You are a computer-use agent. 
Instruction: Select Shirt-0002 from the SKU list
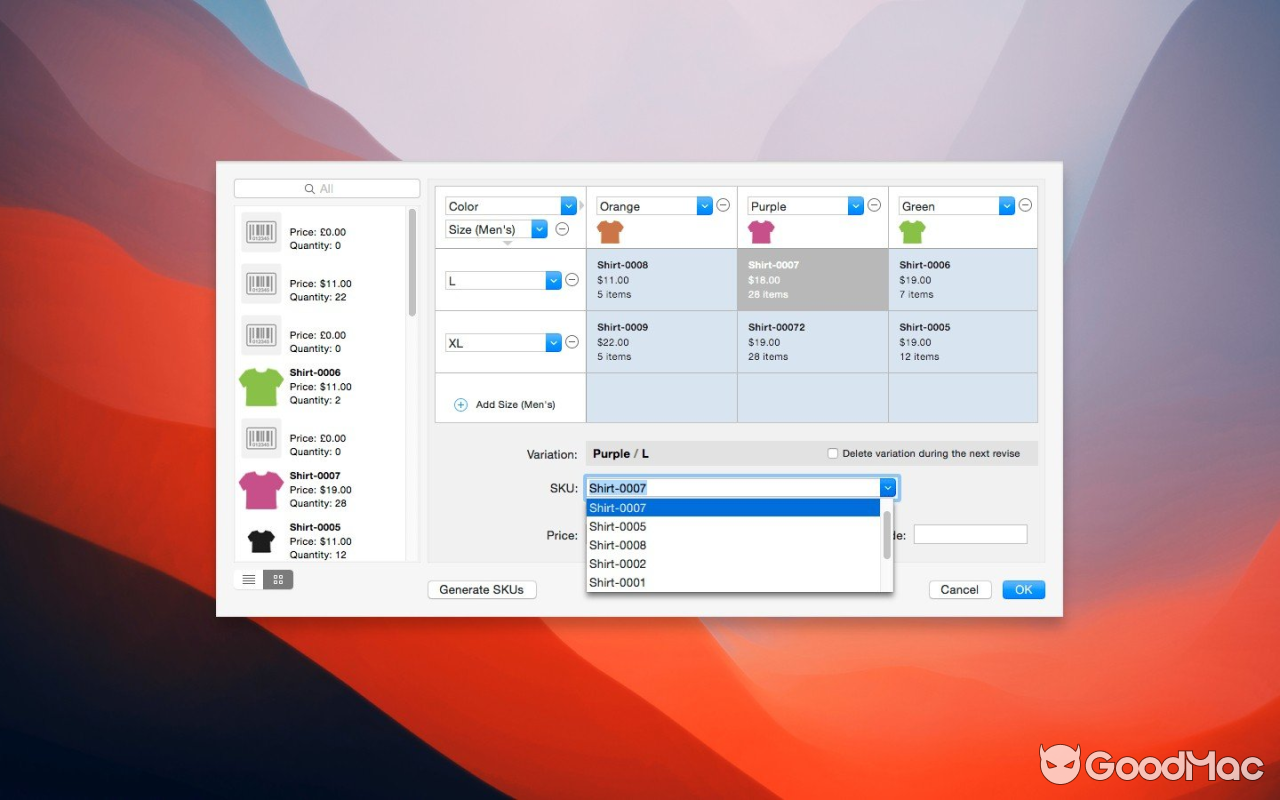[x=617, y=563]
